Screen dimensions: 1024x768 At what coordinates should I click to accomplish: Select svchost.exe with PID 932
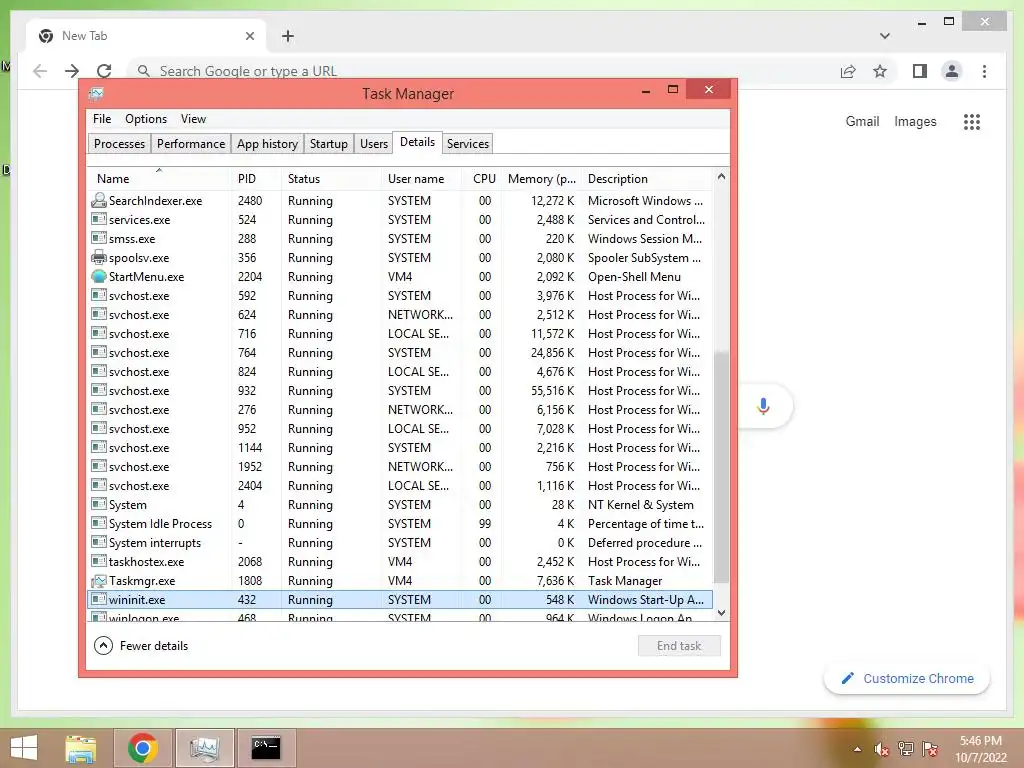click(x=400, y=391)
